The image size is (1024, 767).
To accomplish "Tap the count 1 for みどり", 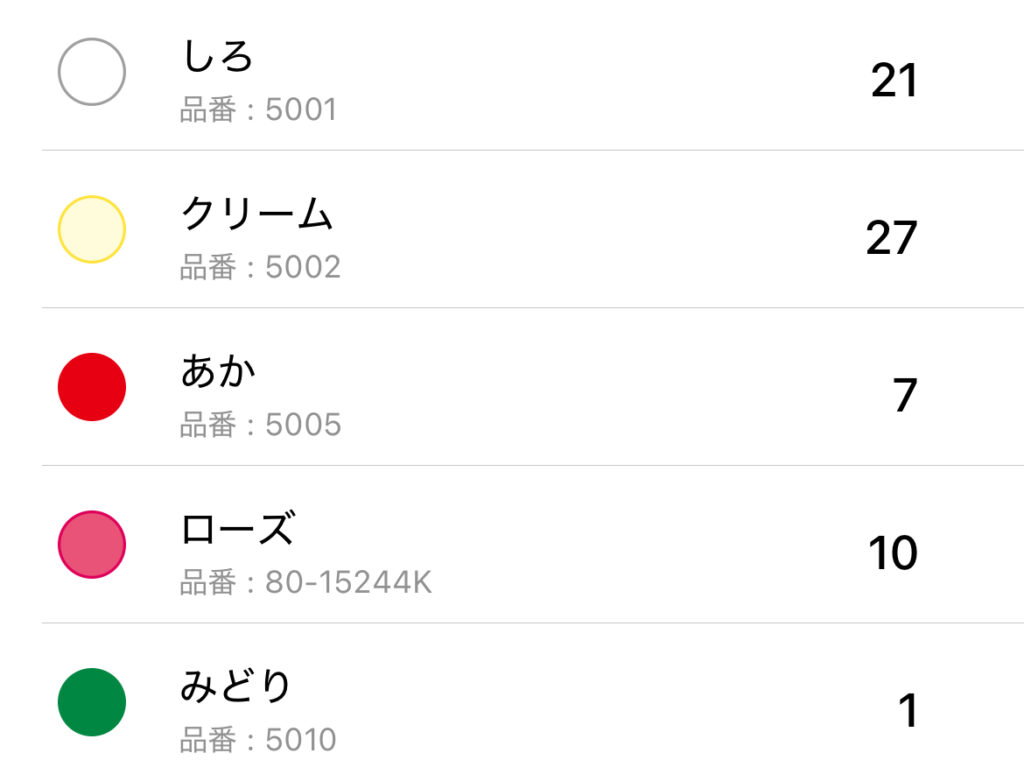I will (x=907, y=711).
